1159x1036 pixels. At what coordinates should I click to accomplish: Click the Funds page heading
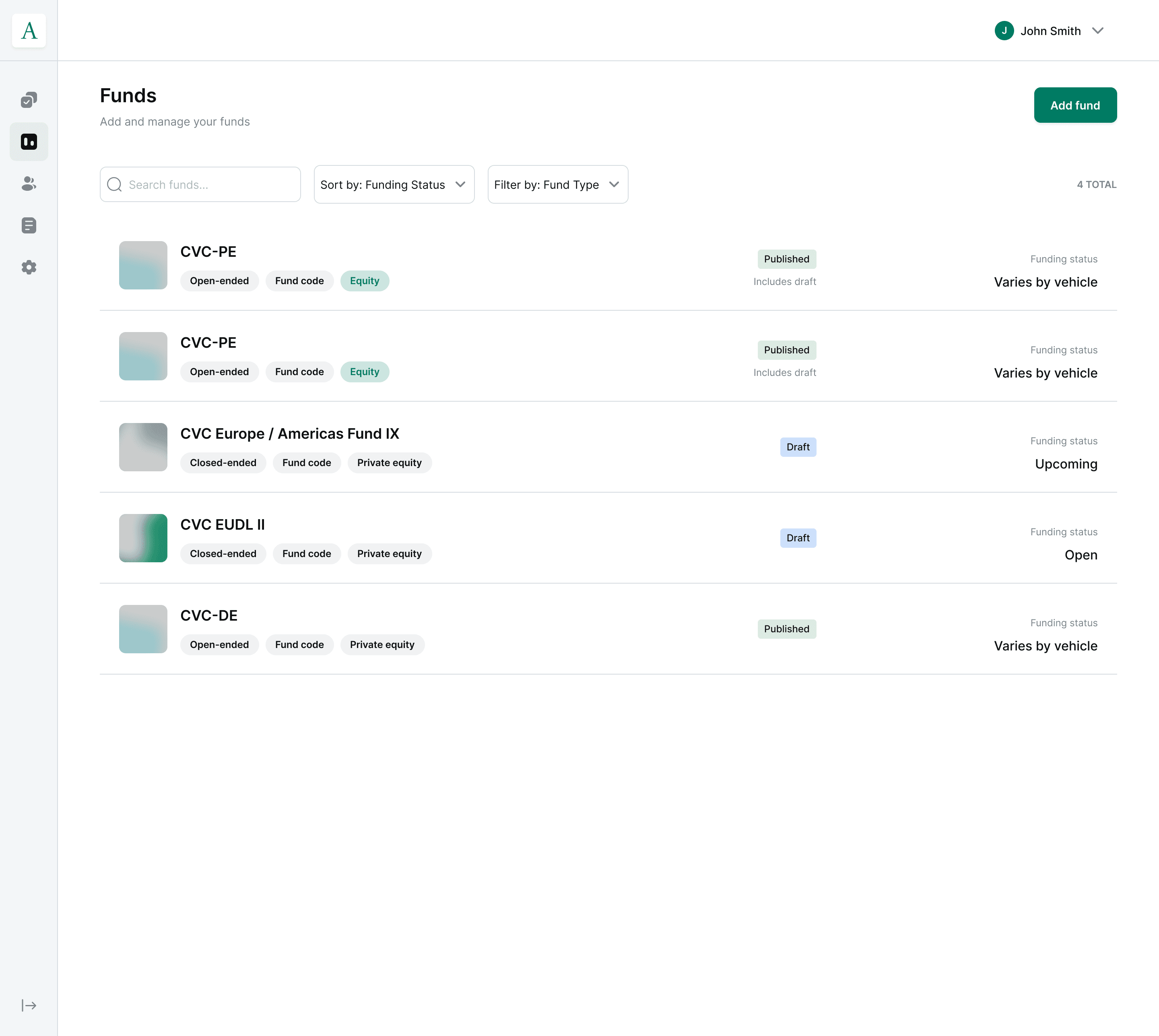pyautogui.click(x=128, y=96)
